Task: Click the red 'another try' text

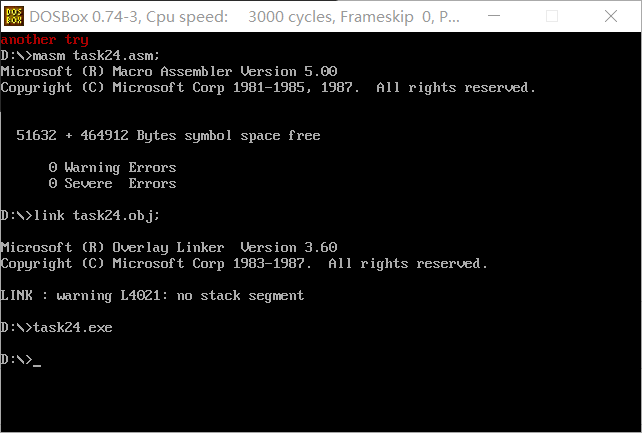Action: (45, 40)
